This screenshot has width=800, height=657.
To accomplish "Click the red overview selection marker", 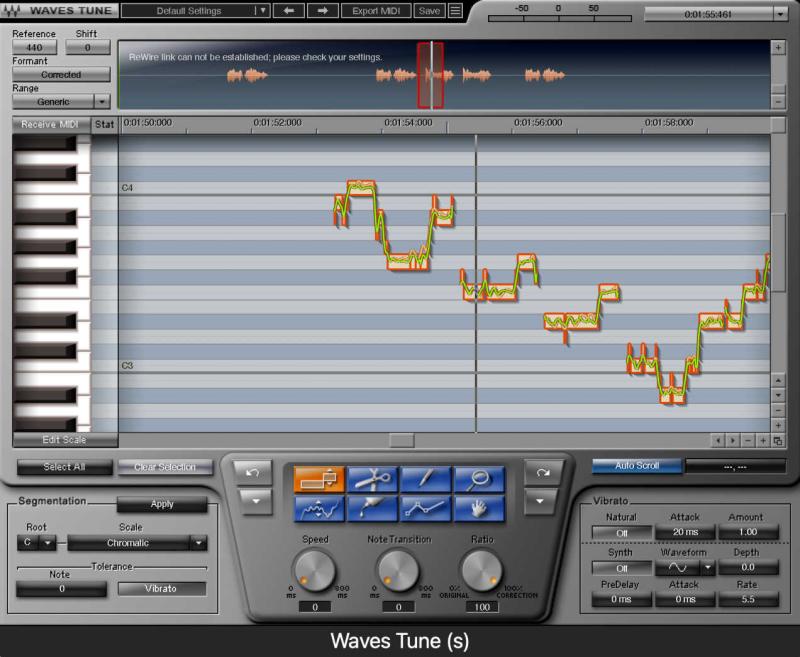I will 431,75.
